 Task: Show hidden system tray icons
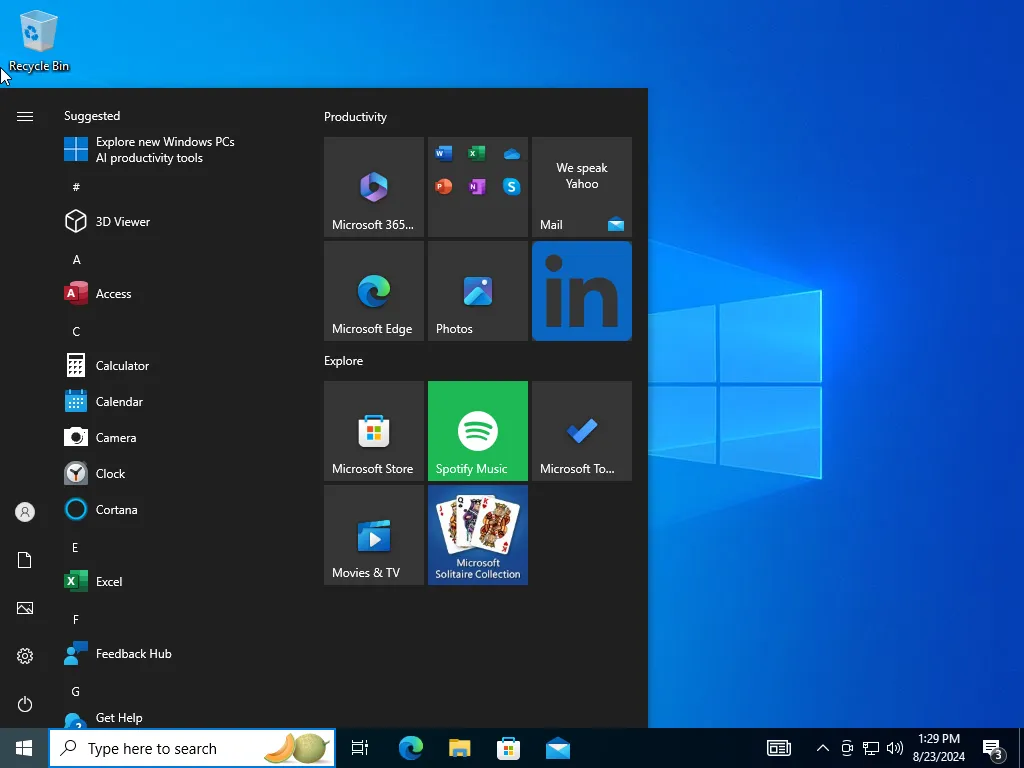point(823,748)
